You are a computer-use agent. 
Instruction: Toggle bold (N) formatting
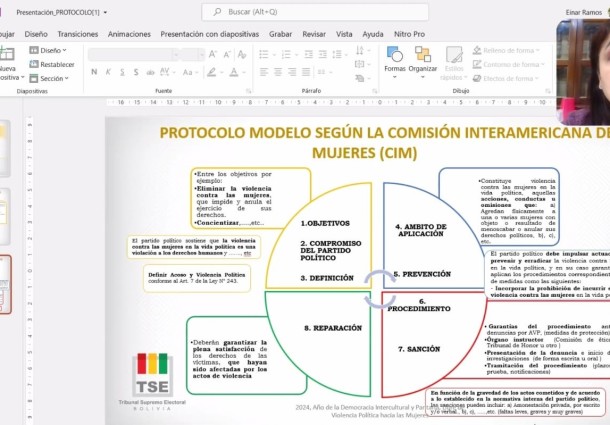pos(95,72)
